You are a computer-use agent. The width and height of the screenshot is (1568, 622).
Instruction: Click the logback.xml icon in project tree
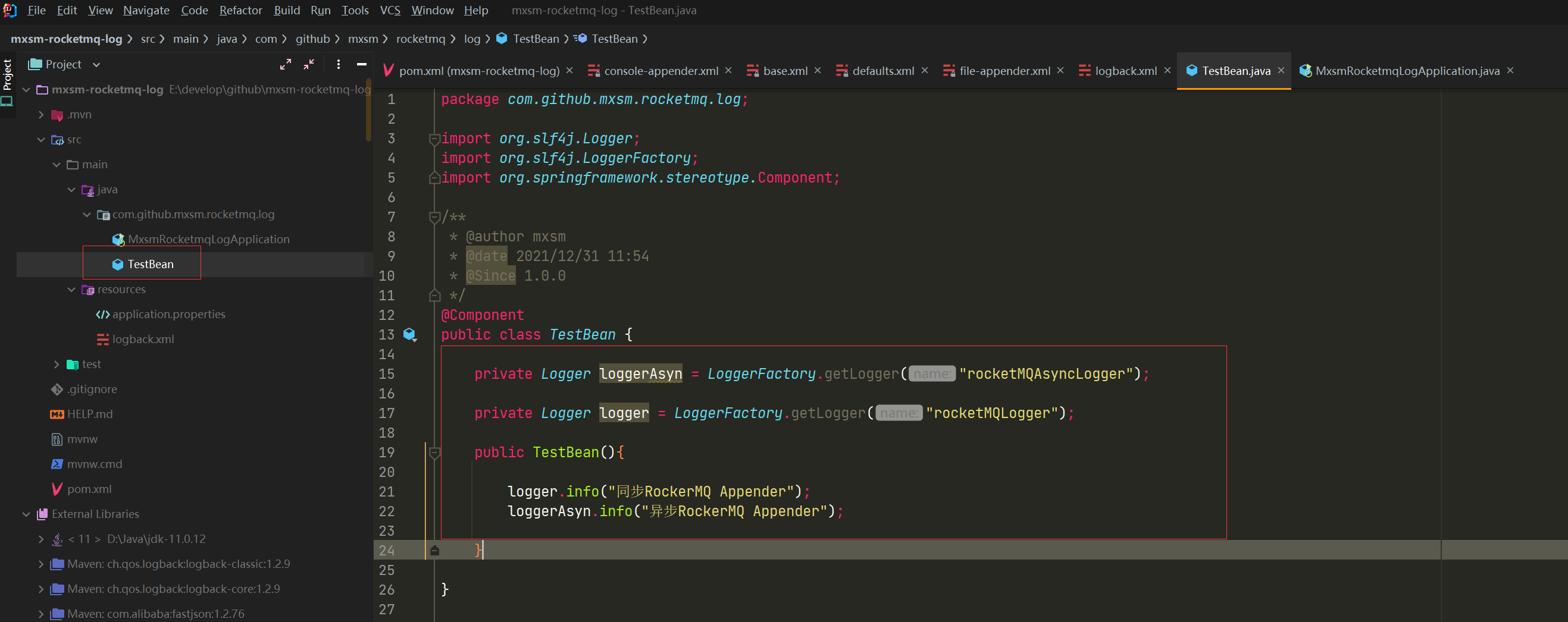[x=103, y=340]
